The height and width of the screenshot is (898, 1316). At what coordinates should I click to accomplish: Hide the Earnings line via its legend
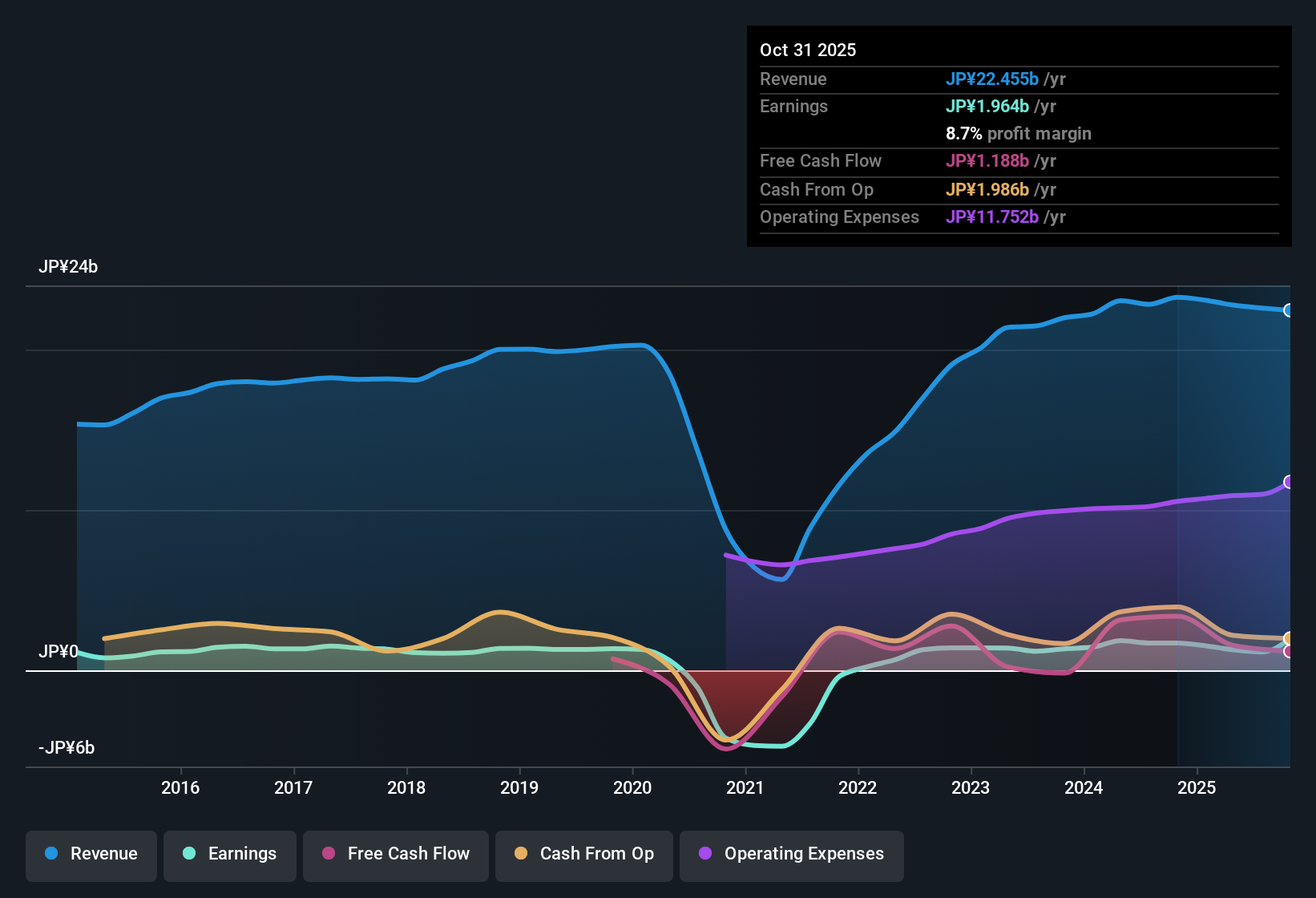[x=229, y=854]
